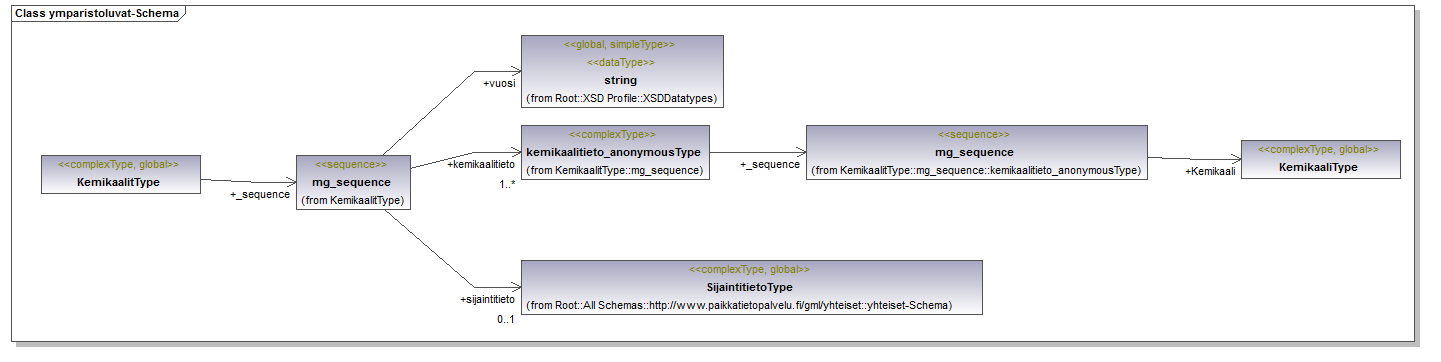Click the +_sequence label beside KemikaalitType
The height and width of the screenshot is (362, 1441).
[260, 195]
